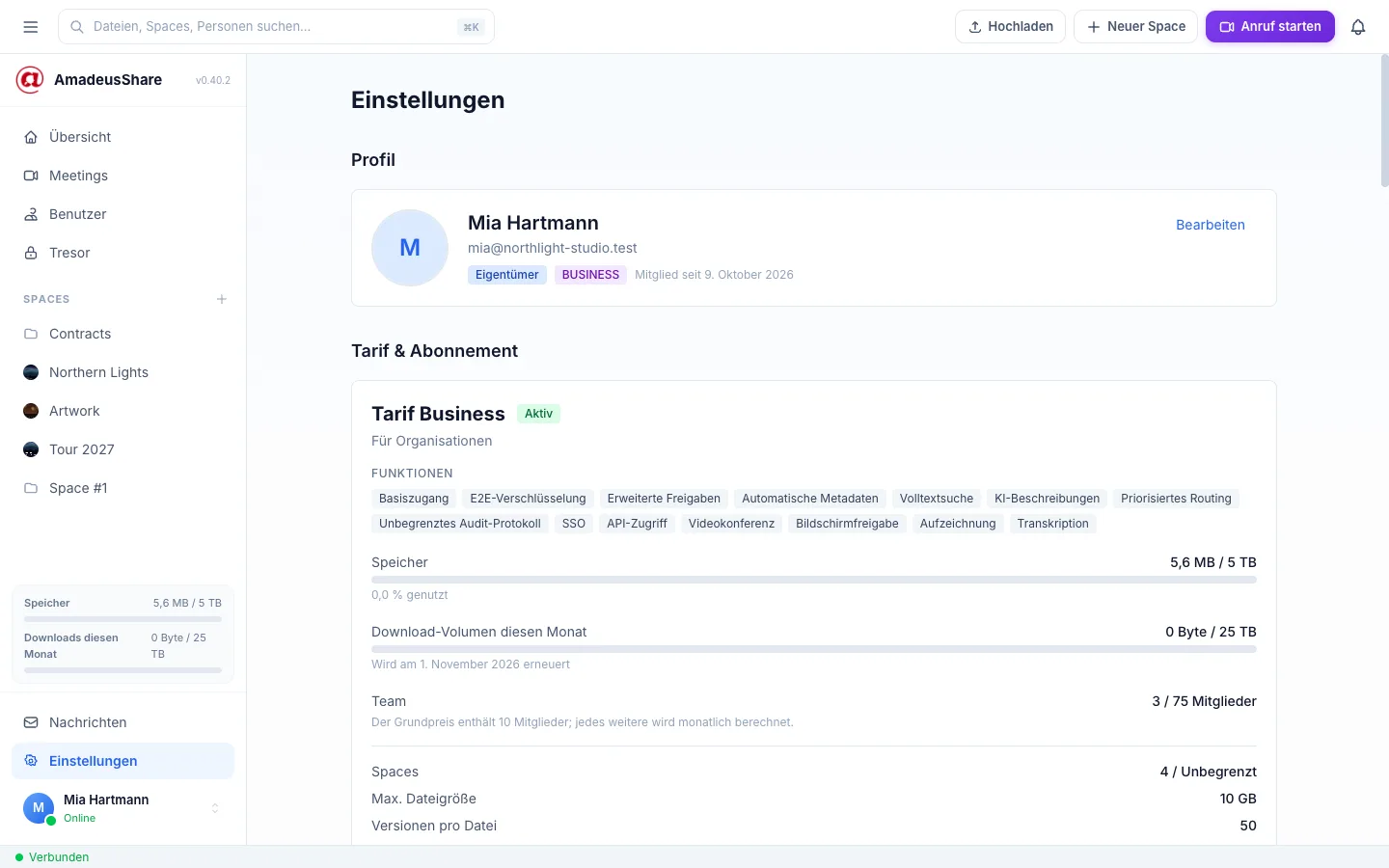Click the Hochladen upload button

click(x=1010, y=27)
